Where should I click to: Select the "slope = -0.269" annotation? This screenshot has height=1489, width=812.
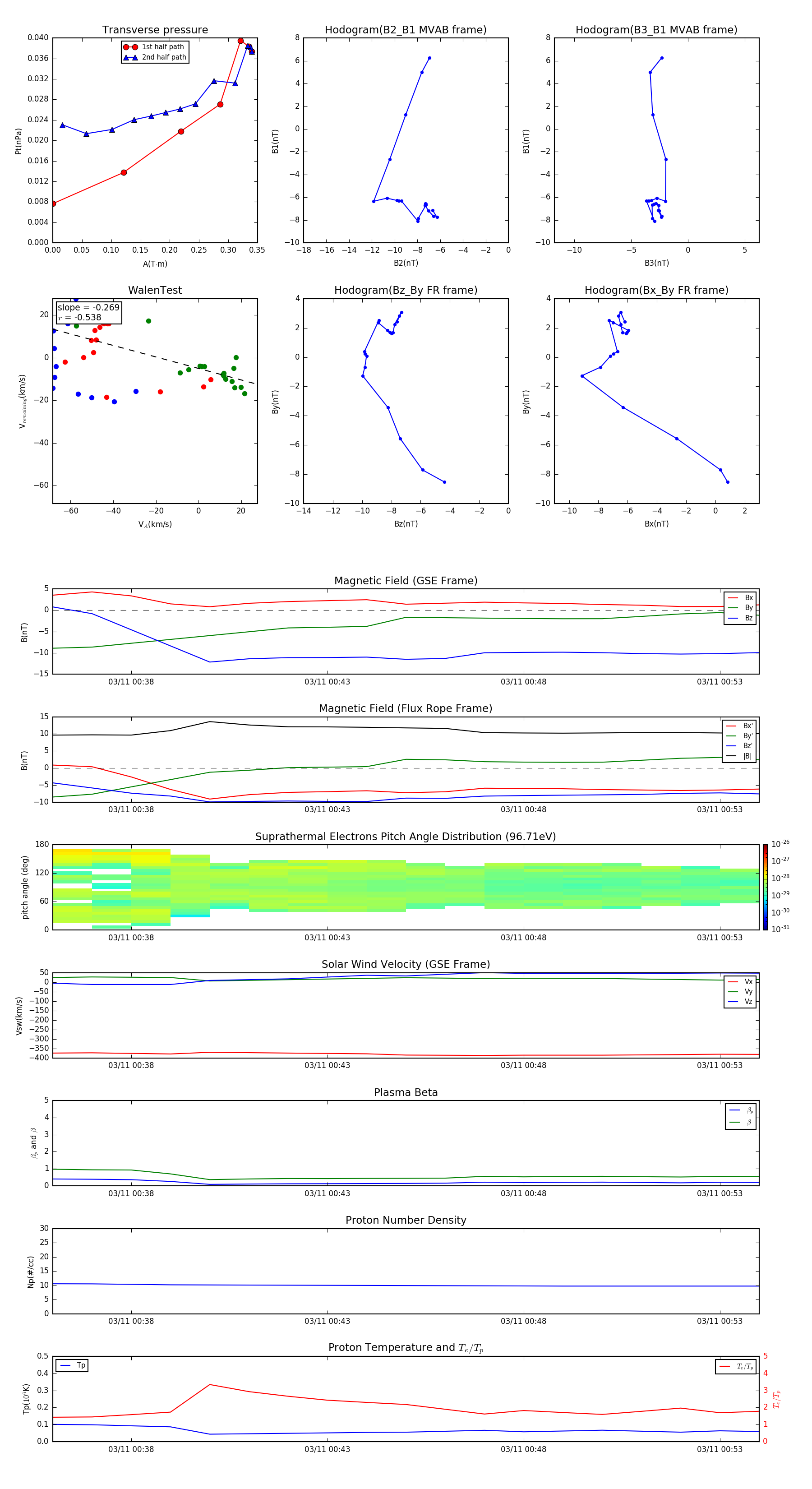tap(88, 308)
